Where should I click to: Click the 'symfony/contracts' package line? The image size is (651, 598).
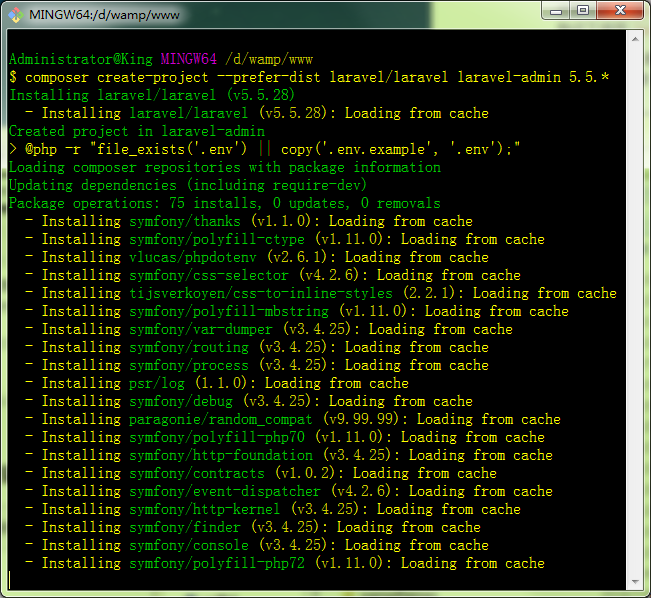point(261,473)
